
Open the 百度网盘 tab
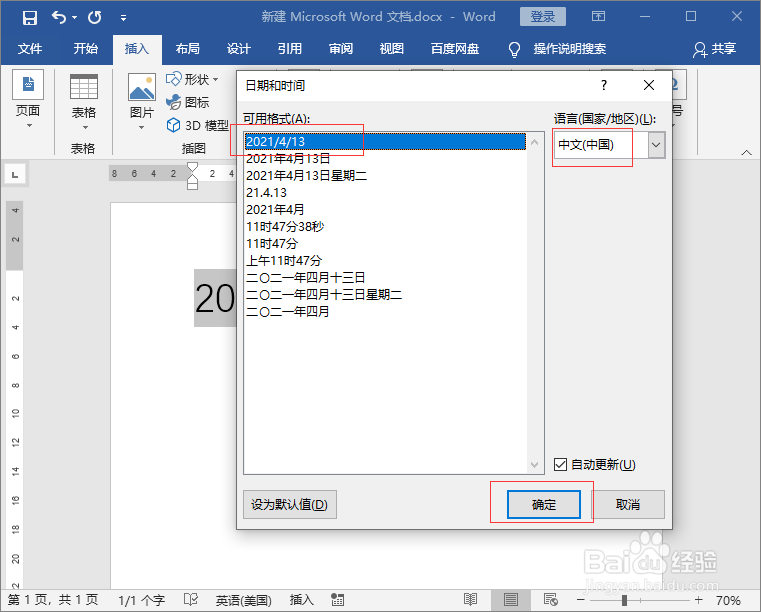click(455, 49)
